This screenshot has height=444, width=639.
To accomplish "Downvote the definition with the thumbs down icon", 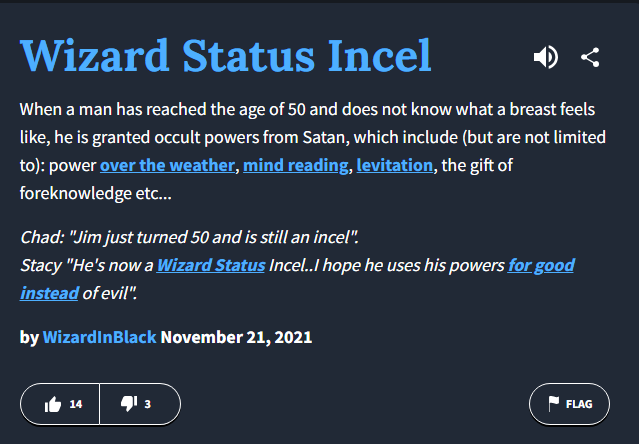I will coord(128,404).
